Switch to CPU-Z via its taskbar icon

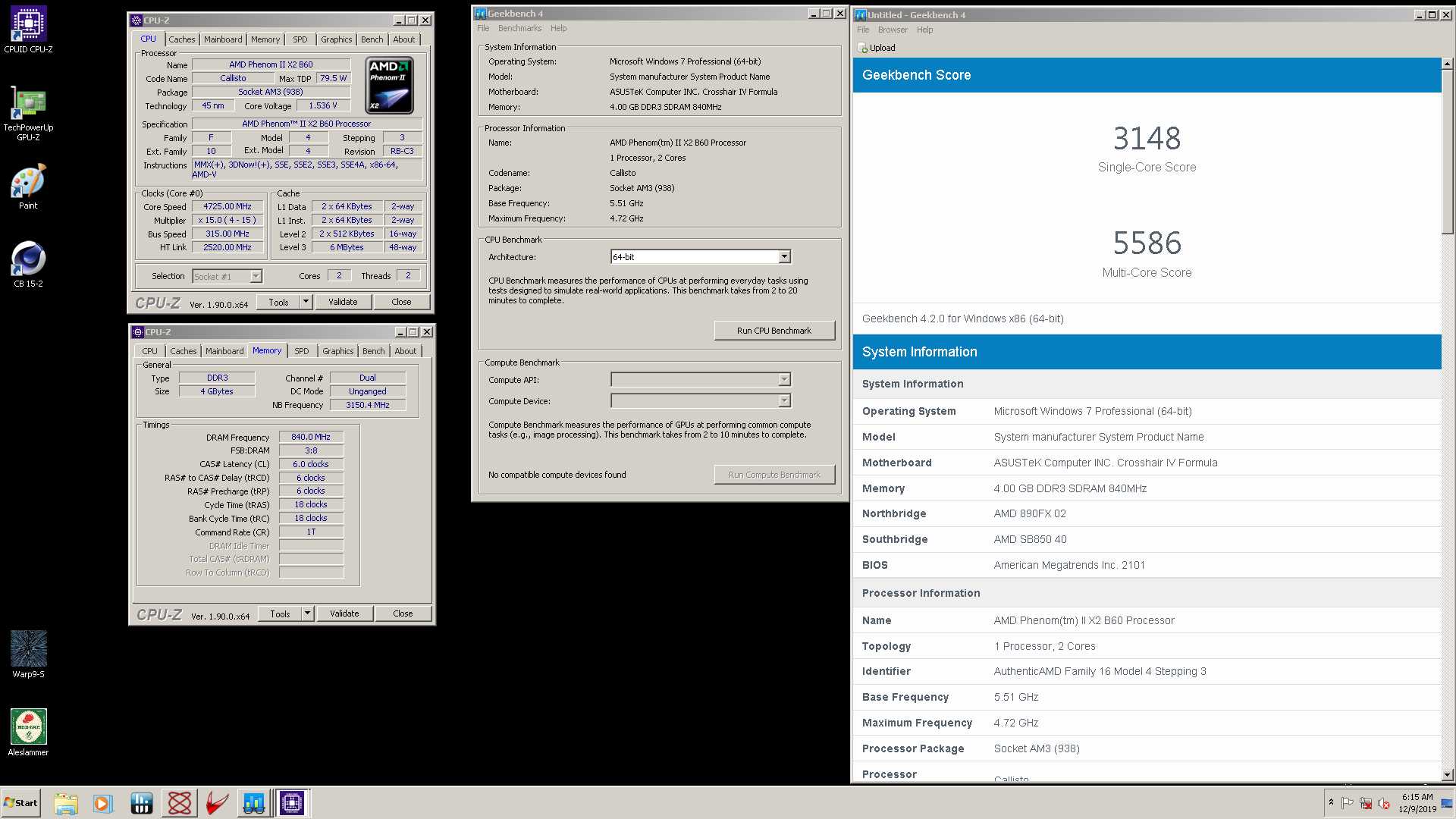point(292,803)
